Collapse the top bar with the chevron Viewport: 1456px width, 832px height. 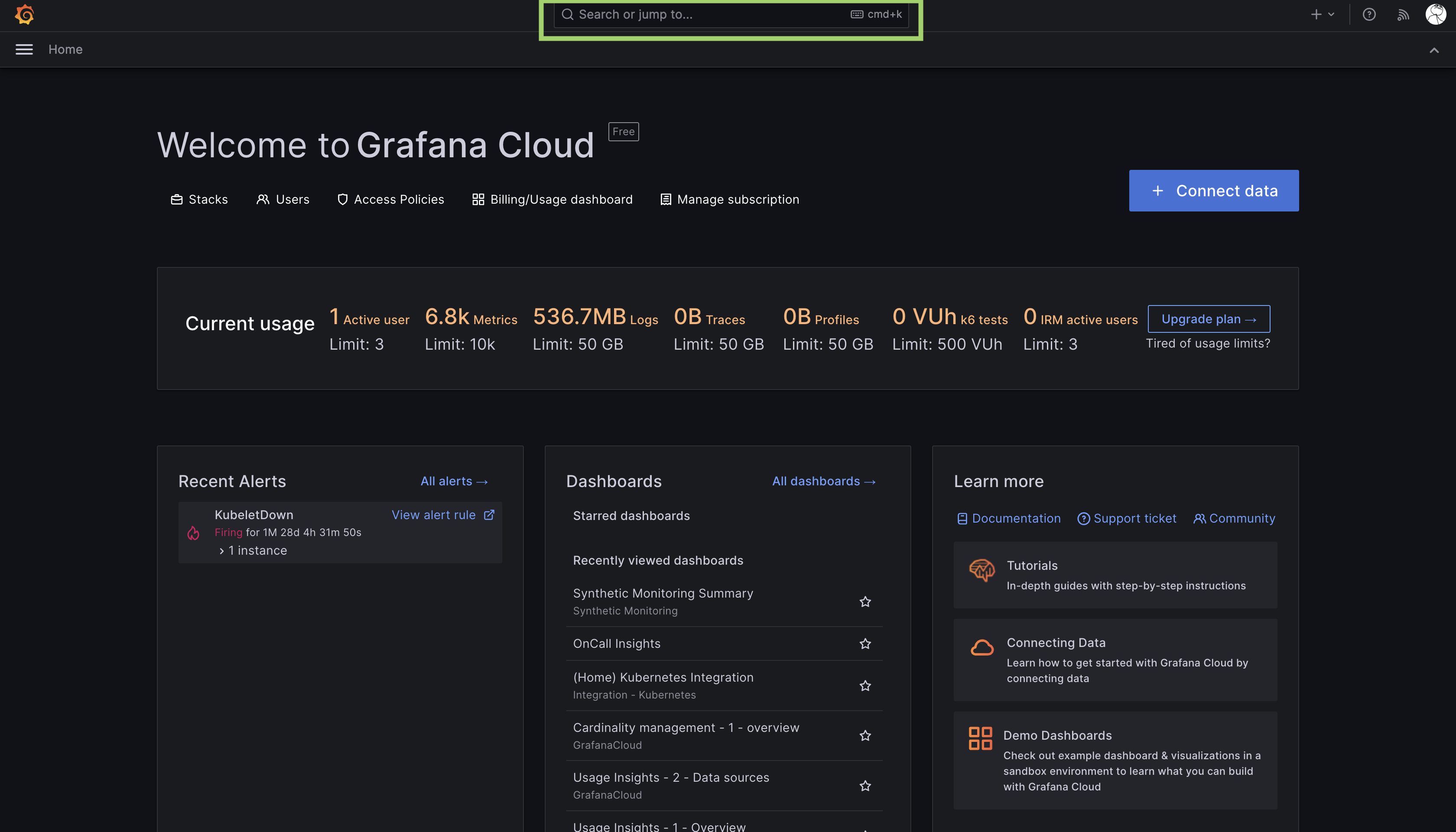[1434, 50]
